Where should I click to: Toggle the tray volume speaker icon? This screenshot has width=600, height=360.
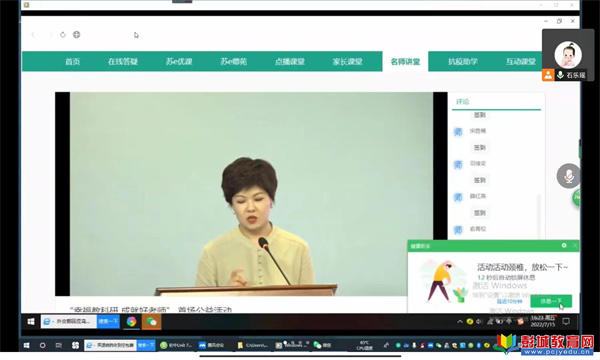[479, 322]
